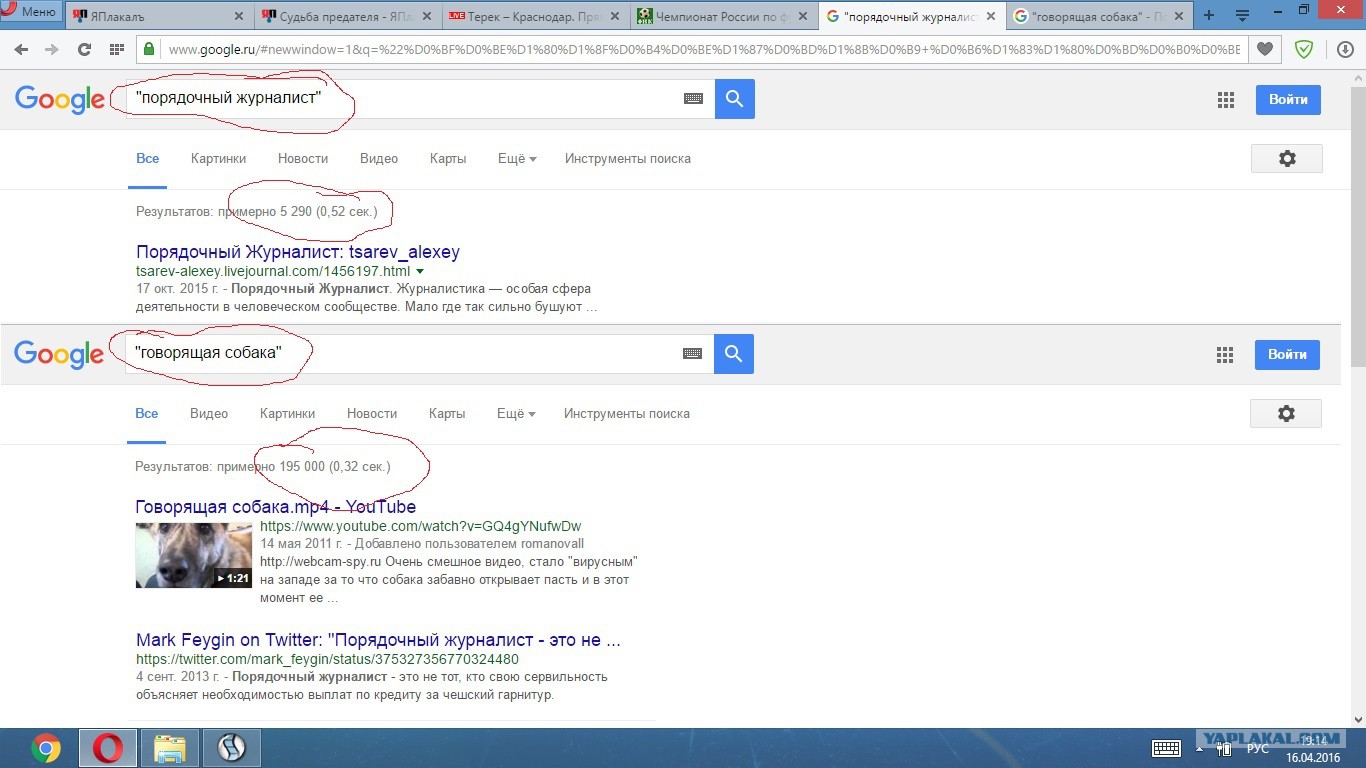Open Google apps grid in the journalist search
The width and height of the screenshot is (1366, 768).
click(x=1226, y=100)
